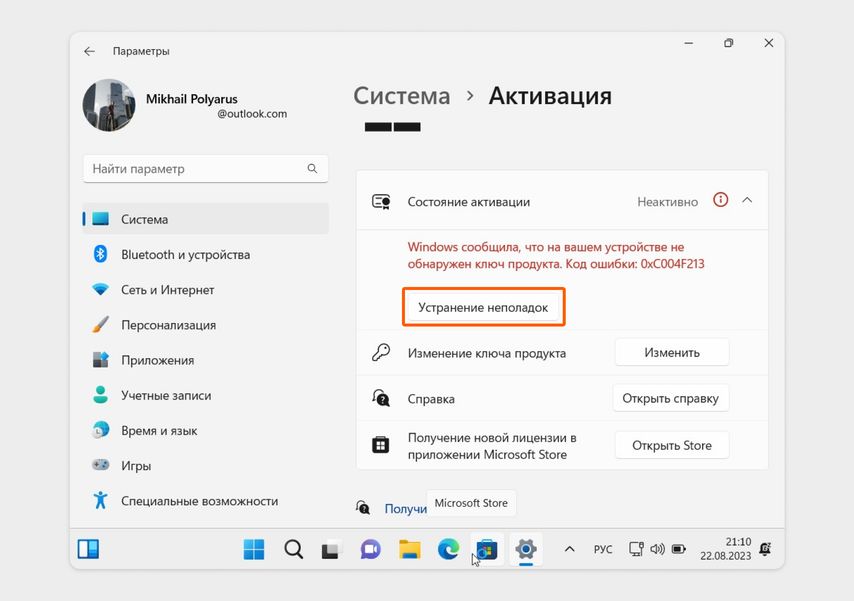Focus the Найти параметр search field
This screenshot has width=854, height=601.
tap(205, 169)
